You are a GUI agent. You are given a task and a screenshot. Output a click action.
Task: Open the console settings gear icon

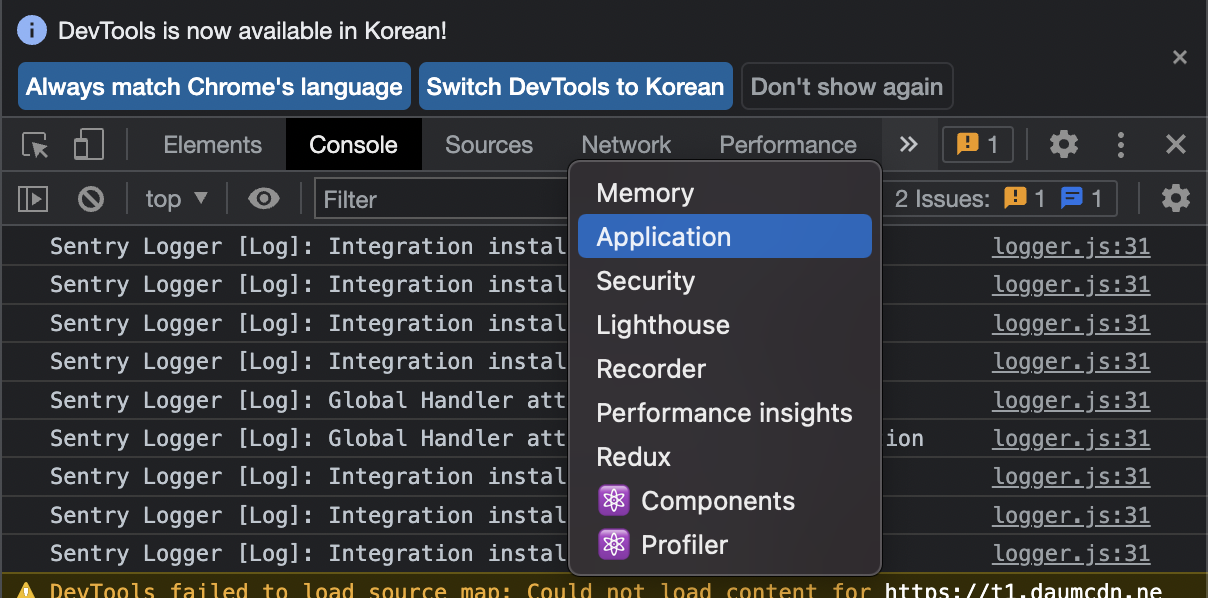point(1176,199)
